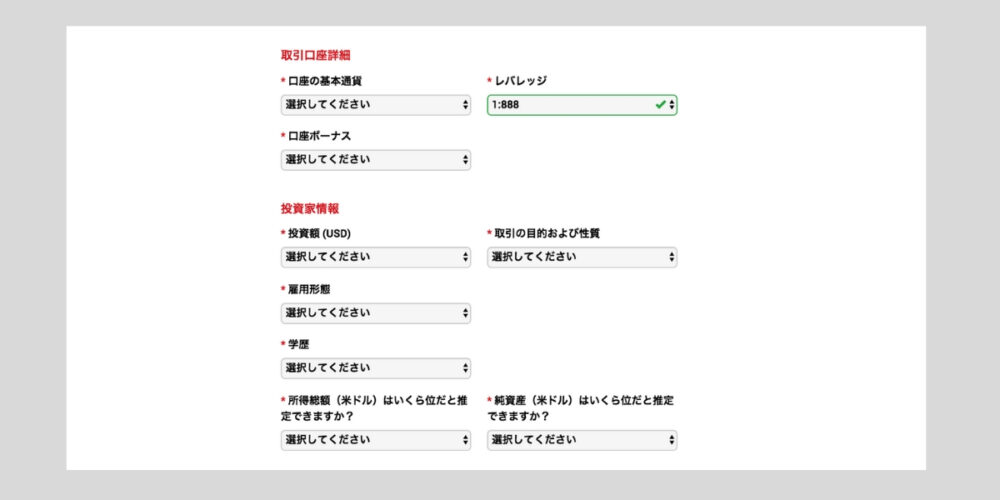The image size is (1000, 500).
Task: Click the 学歴 field label
Action: point(298,345)
